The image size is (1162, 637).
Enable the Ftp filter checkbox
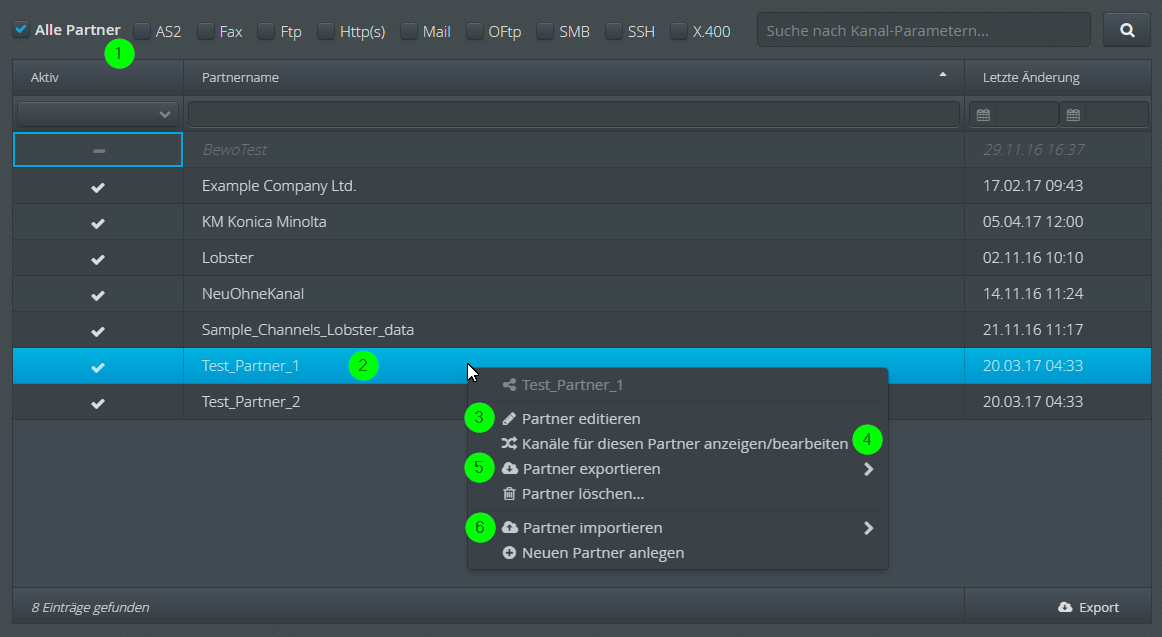266,31
